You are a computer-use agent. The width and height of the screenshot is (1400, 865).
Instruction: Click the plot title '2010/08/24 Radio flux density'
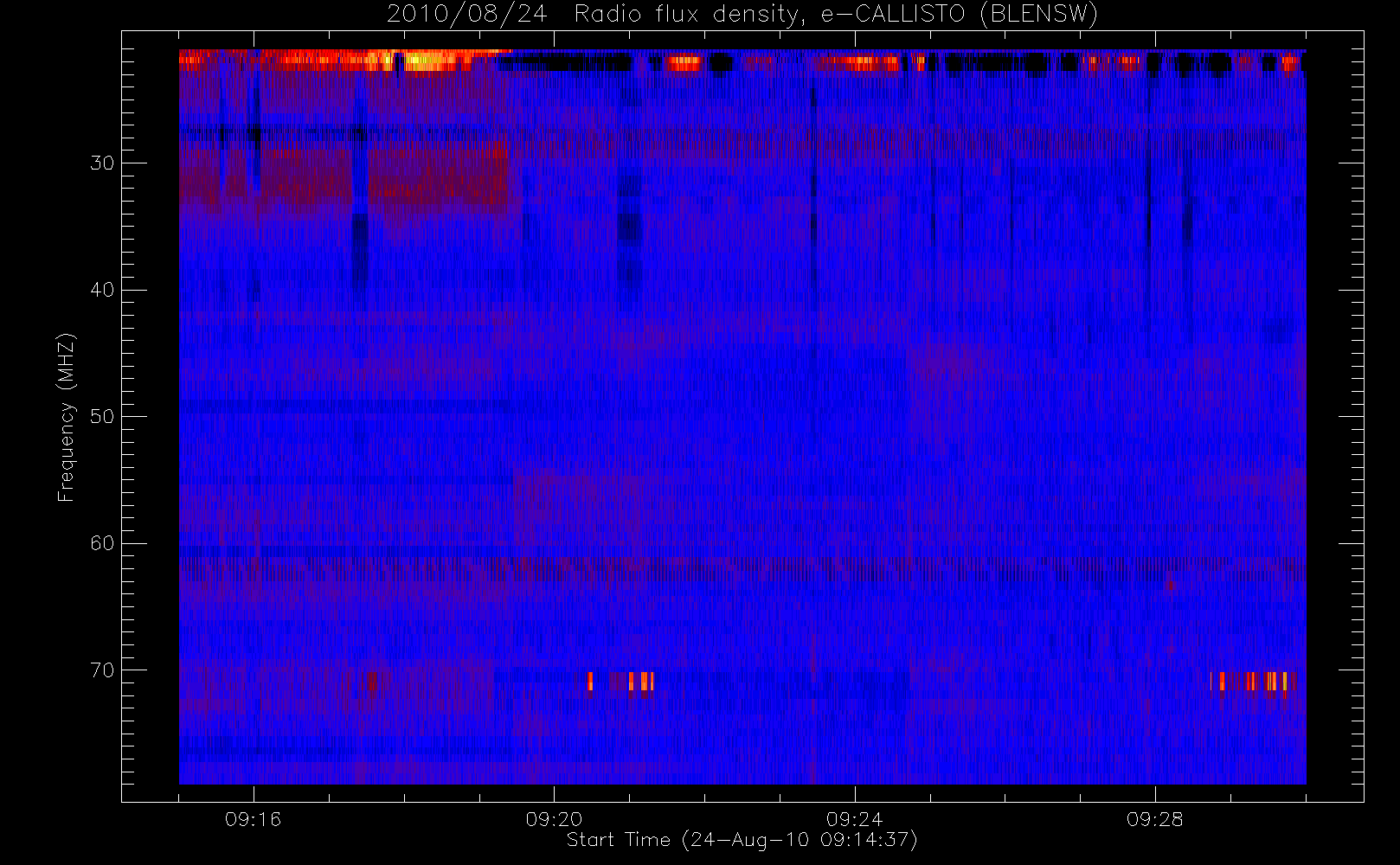click(742, 15)
